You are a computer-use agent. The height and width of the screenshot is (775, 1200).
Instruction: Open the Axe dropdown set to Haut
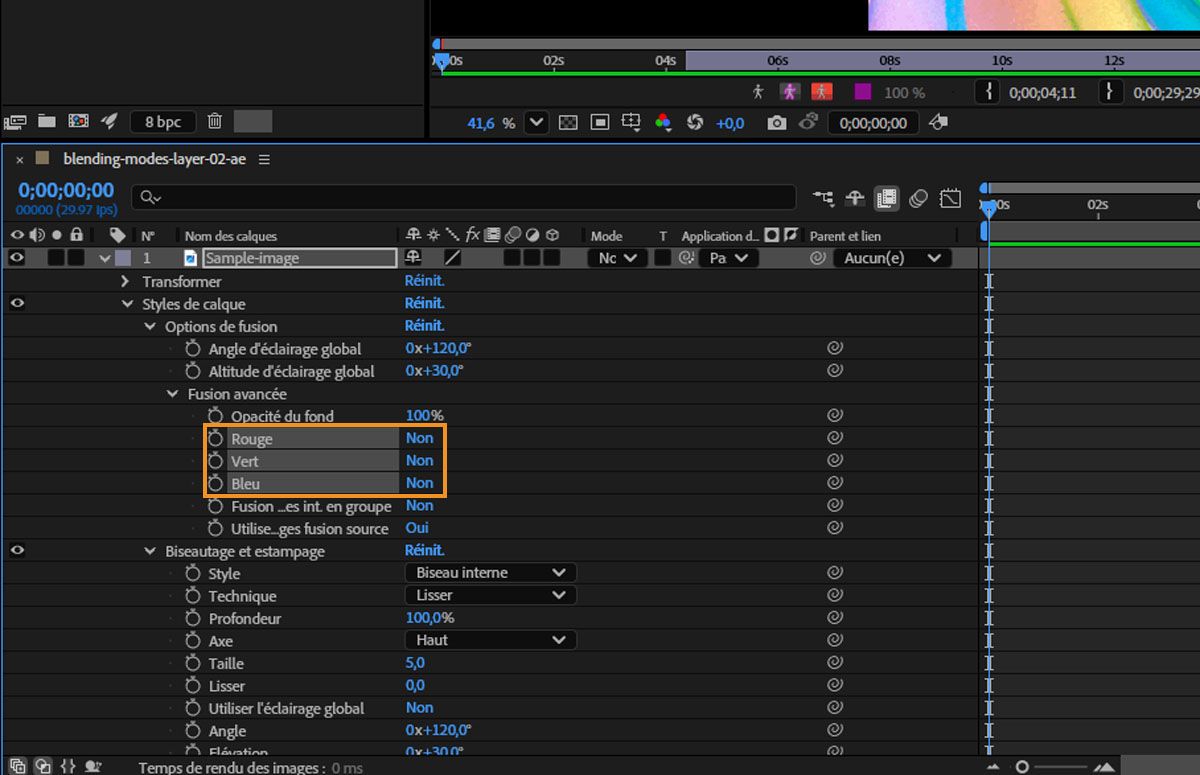tap(490, 640)
